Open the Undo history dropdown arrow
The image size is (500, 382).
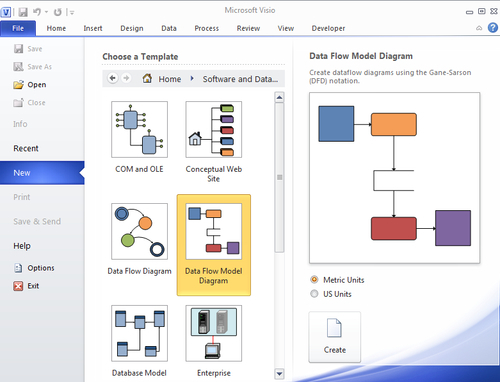[x=46, y=12]
